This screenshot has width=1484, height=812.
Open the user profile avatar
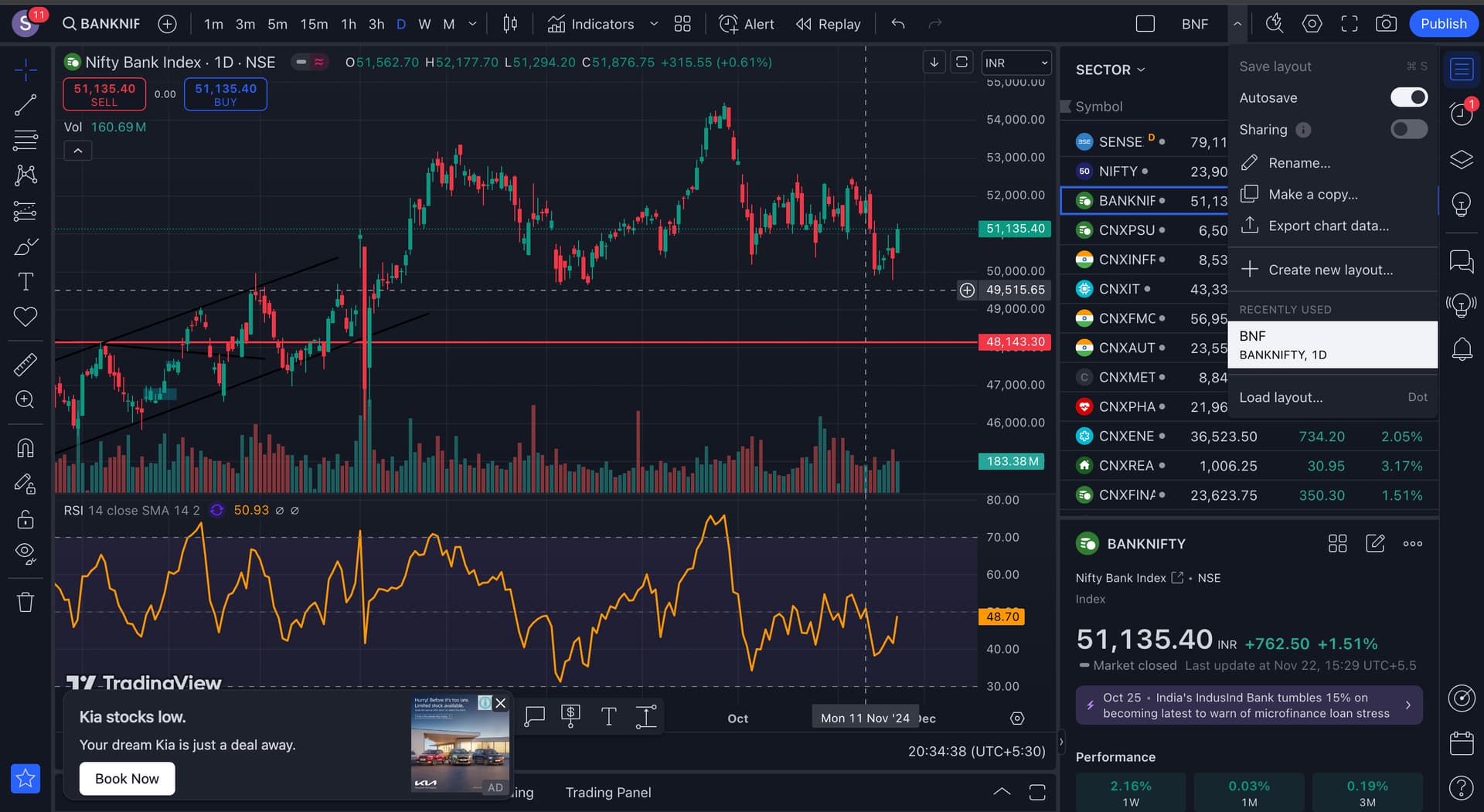(26, 24)
